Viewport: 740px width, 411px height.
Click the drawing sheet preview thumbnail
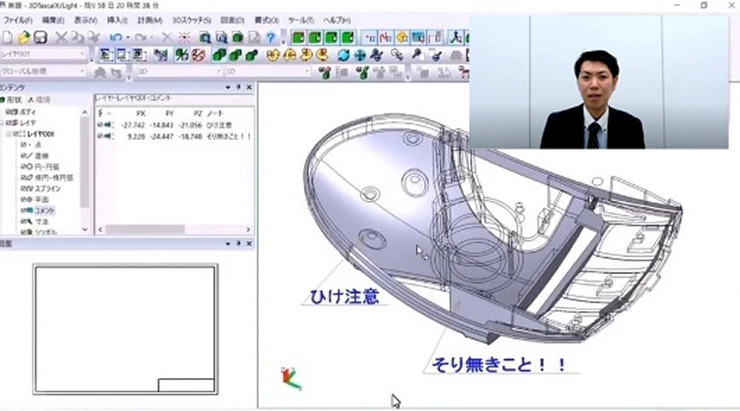125,329
